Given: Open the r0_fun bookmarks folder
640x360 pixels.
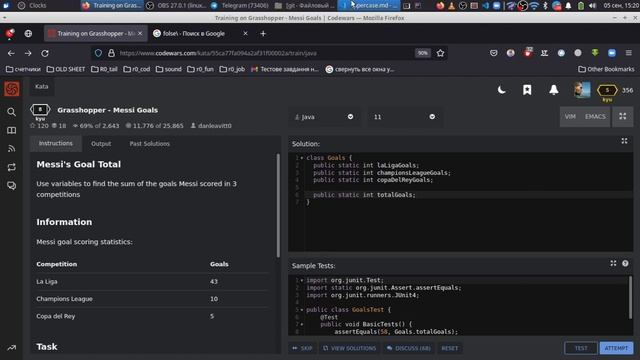Looking at the screenshot, I should [x=200, y=69].
